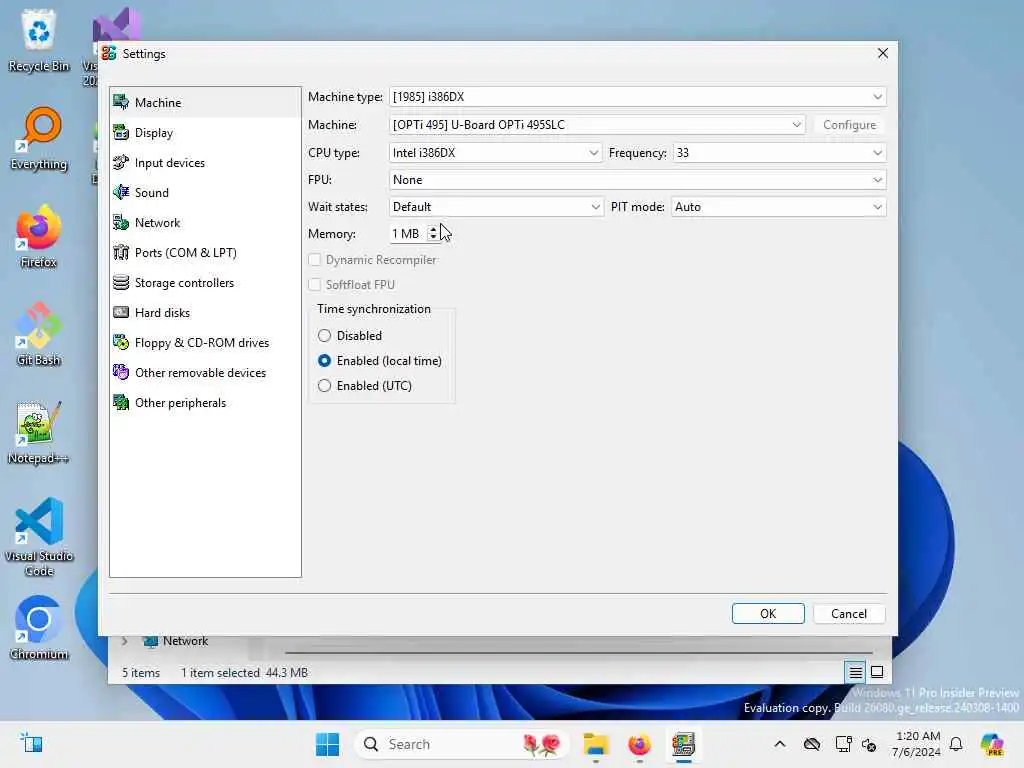Click the Memory value field

click(408, 234)
